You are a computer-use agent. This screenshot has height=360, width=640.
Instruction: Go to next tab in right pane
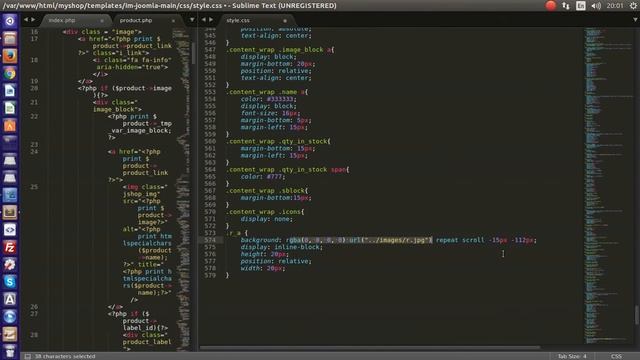point(211,20)
